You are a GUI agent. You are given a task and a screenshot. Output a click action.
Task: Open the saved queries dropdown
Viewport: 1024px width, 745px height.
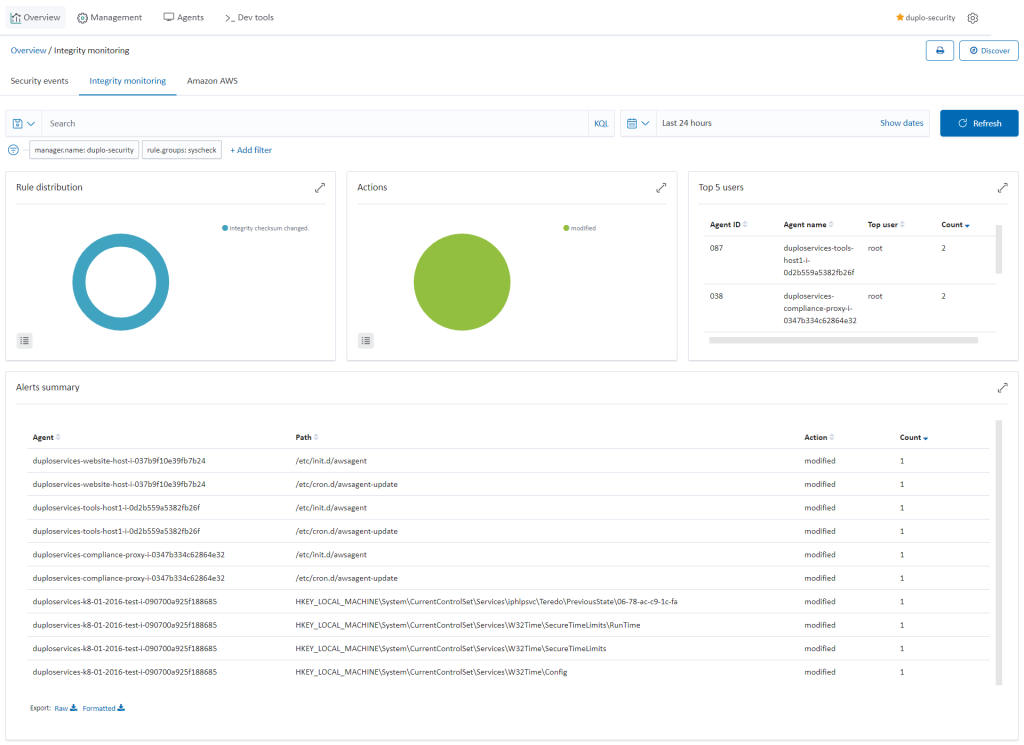tap(24, 123)
